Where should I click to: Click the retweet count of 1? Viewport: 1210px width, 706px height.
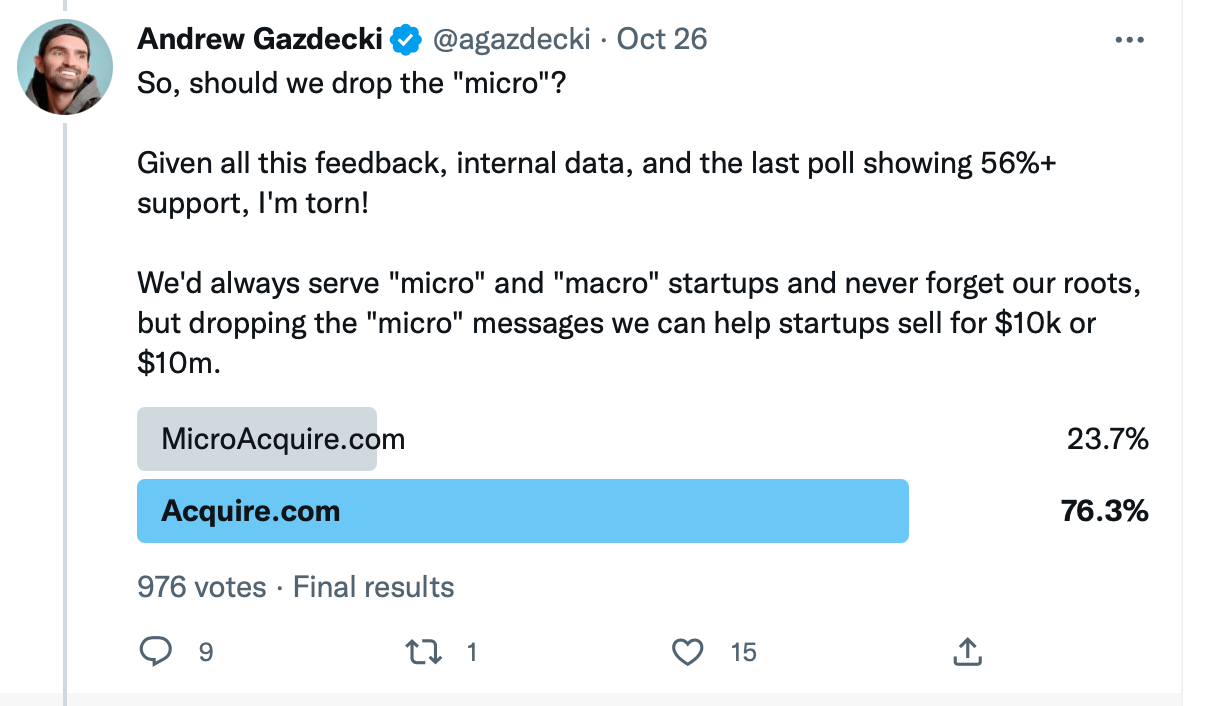coord(472,653)
